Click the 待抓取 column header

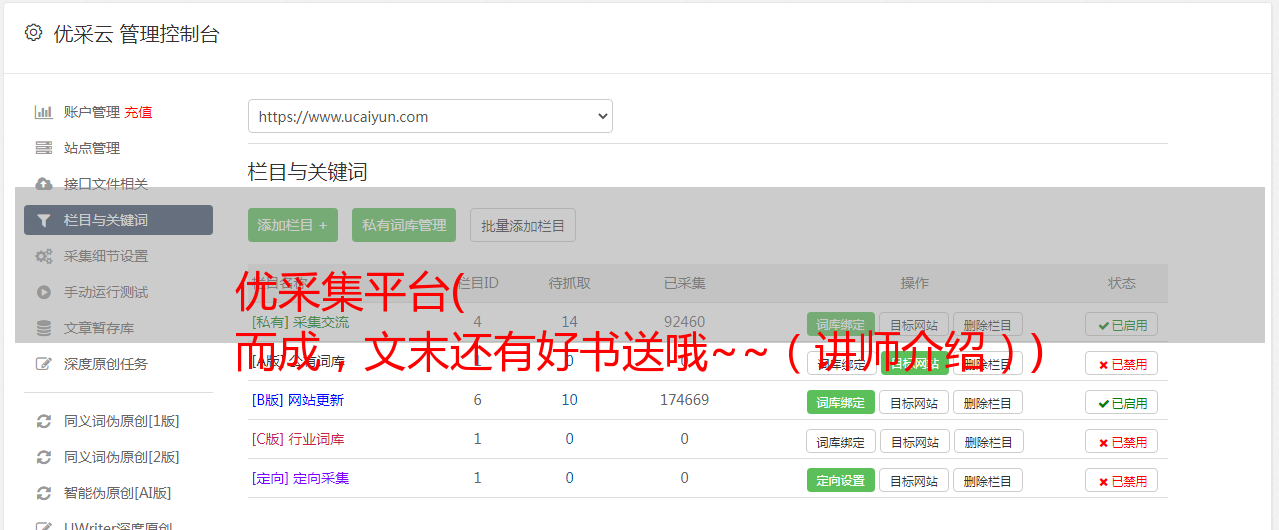(569, 283)
